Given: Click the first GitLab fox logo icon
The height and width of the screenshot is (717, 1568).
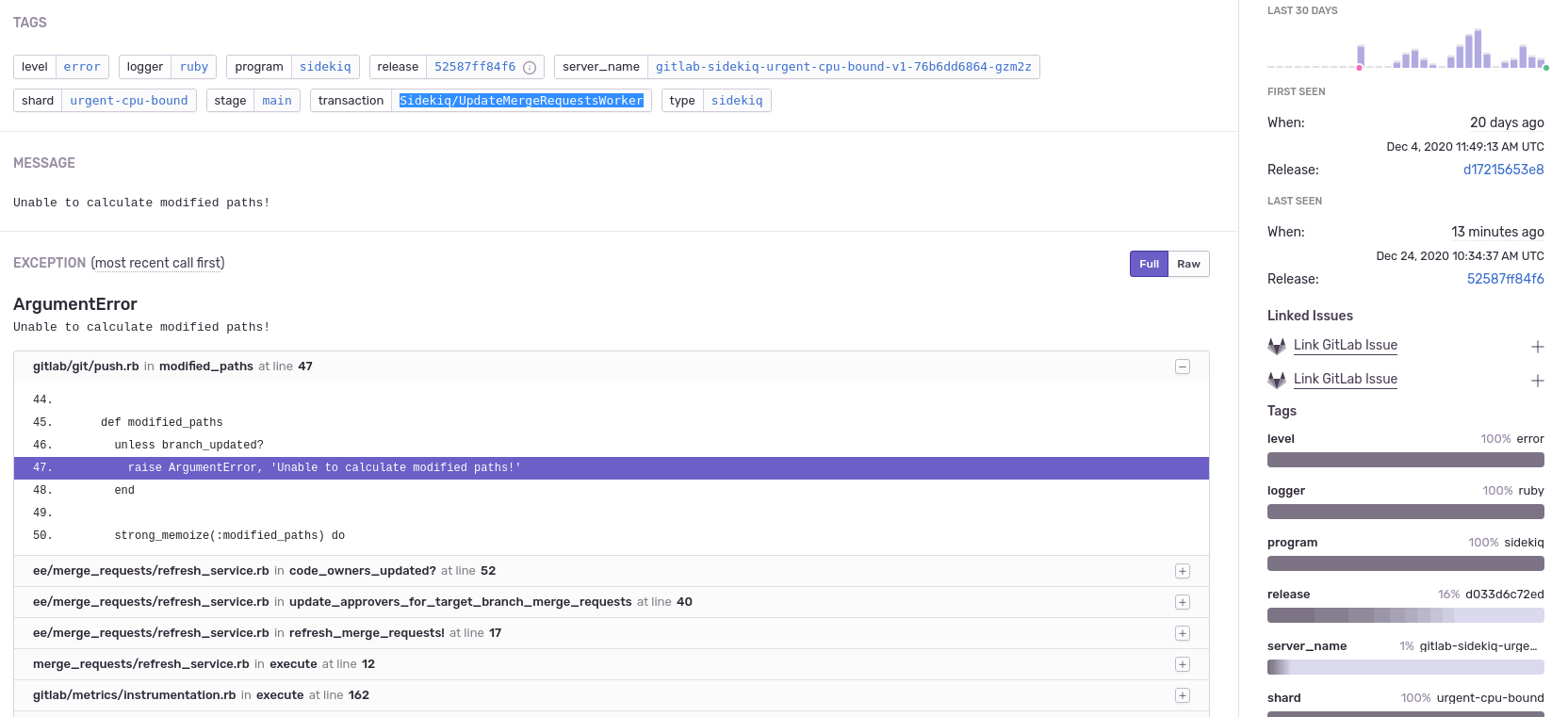Looking at the screenshot, I should tap(1277, 346).
